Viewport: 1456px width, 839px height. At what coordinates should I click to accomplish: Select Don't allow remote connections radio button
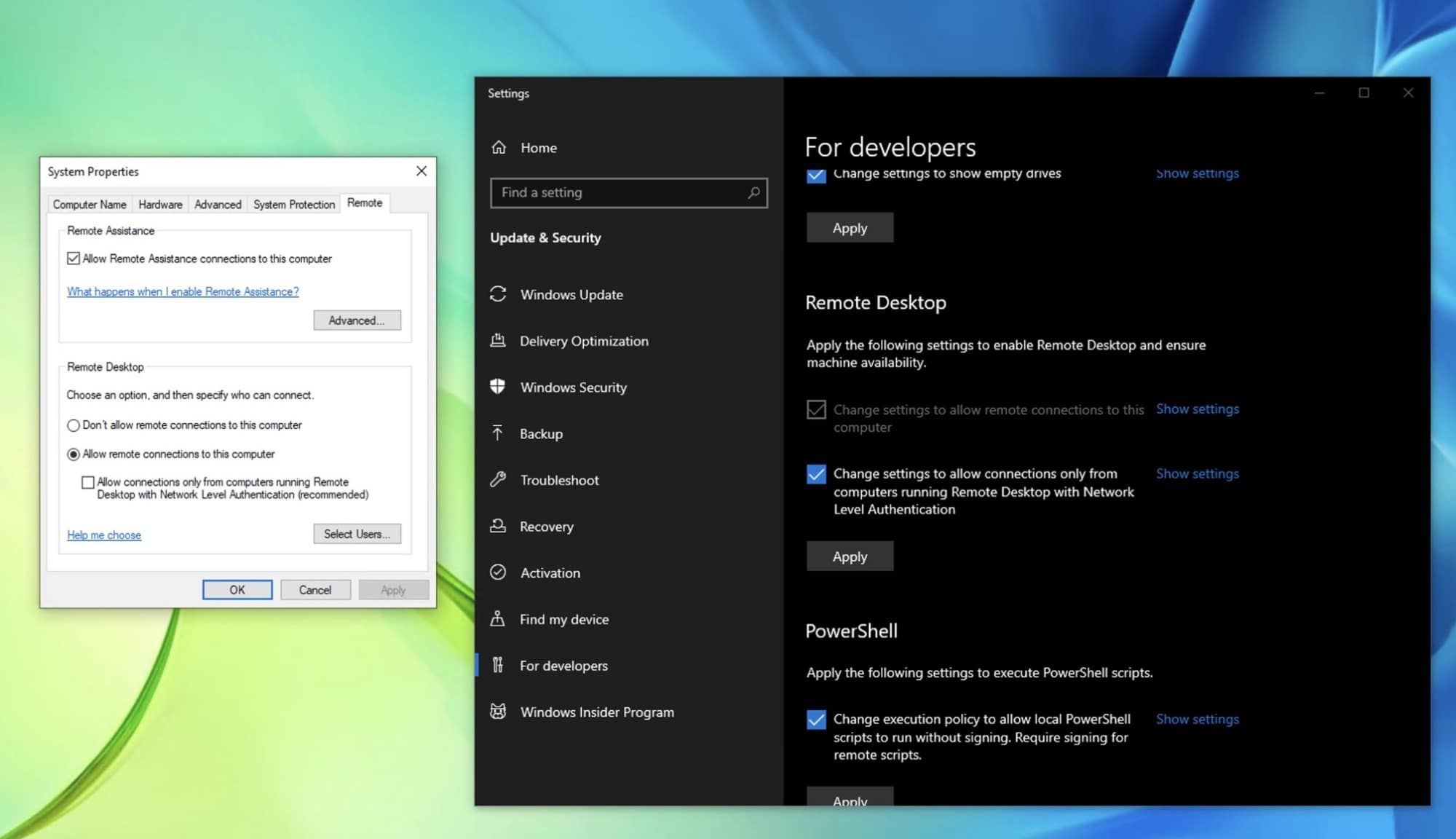[73, 425]
